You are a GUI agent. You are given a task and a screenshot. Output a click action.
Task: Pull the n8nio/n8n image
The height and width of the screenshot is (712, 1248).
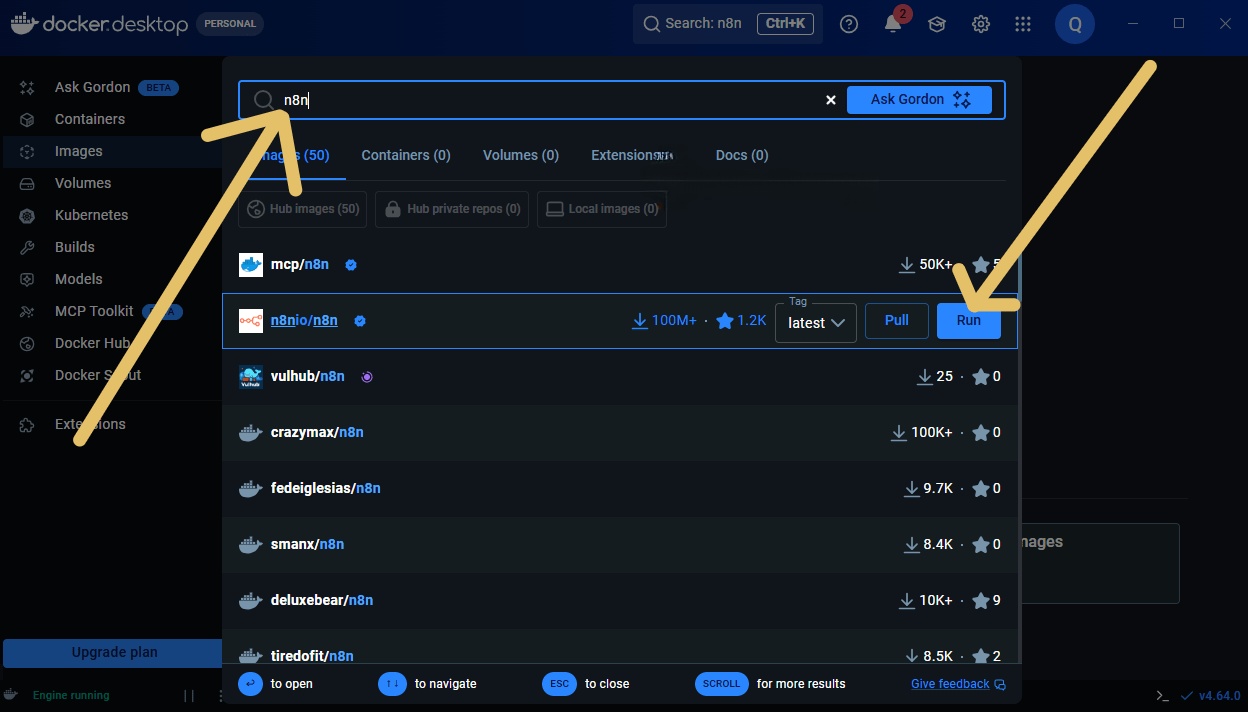897,321
